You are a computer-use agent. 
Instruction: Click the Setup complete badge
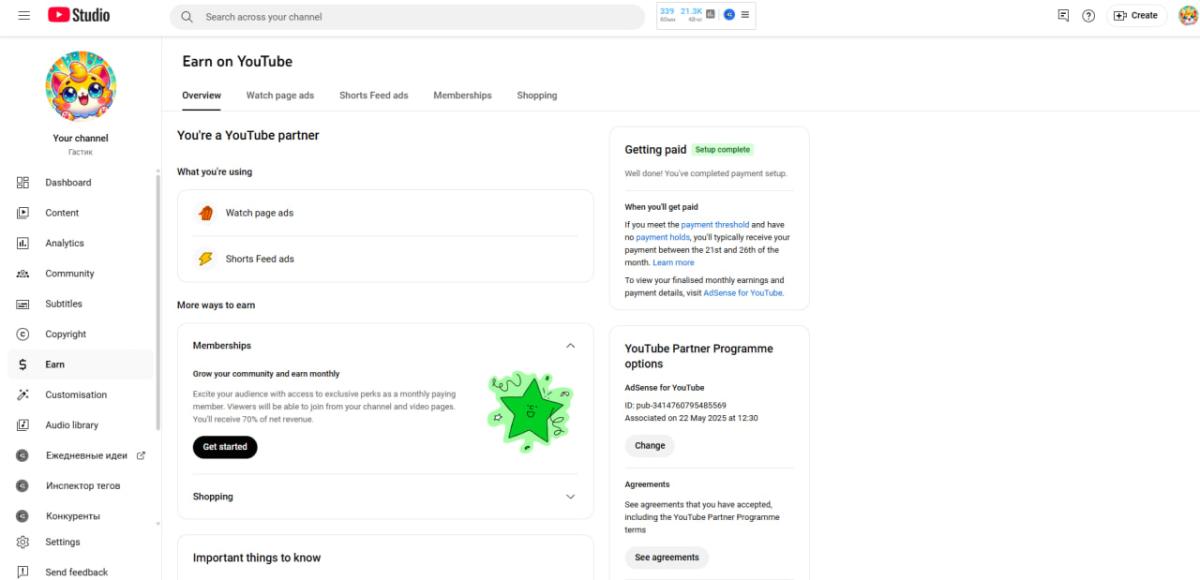(x=722, y=150)
